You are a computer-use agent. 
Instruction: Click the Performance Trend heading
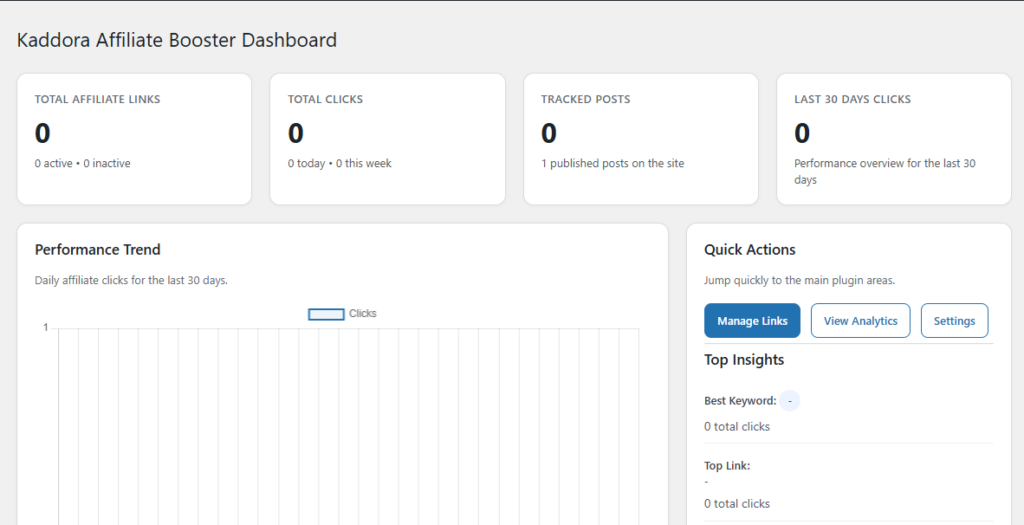(x=97, y=250)
